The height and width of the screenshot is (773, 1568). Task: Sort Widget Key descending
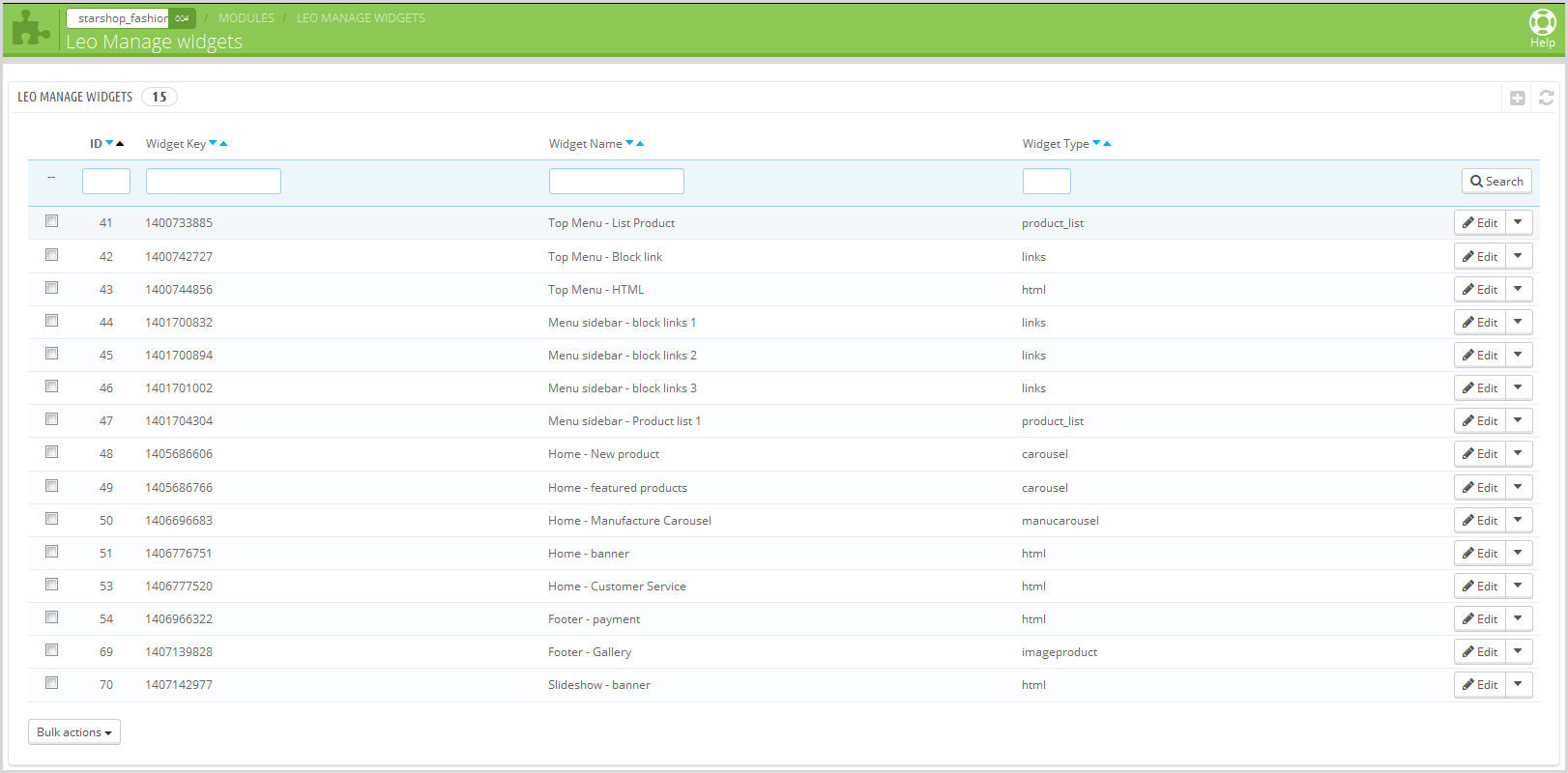[x=214, y=143]
